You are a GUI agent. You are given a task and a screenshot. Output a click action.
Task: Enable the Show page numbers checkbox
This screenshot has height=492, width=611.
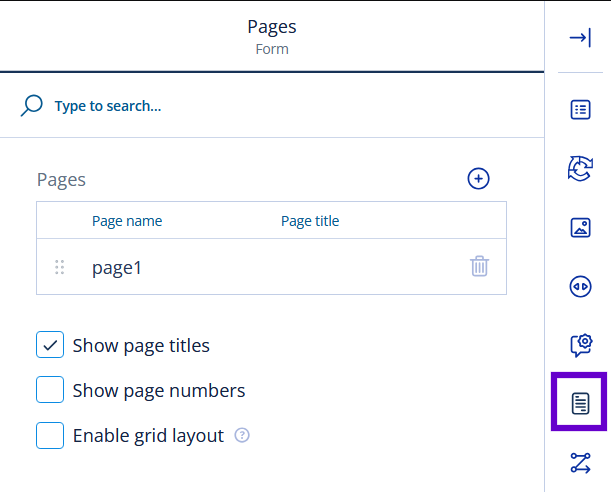[x=50, y=390]
